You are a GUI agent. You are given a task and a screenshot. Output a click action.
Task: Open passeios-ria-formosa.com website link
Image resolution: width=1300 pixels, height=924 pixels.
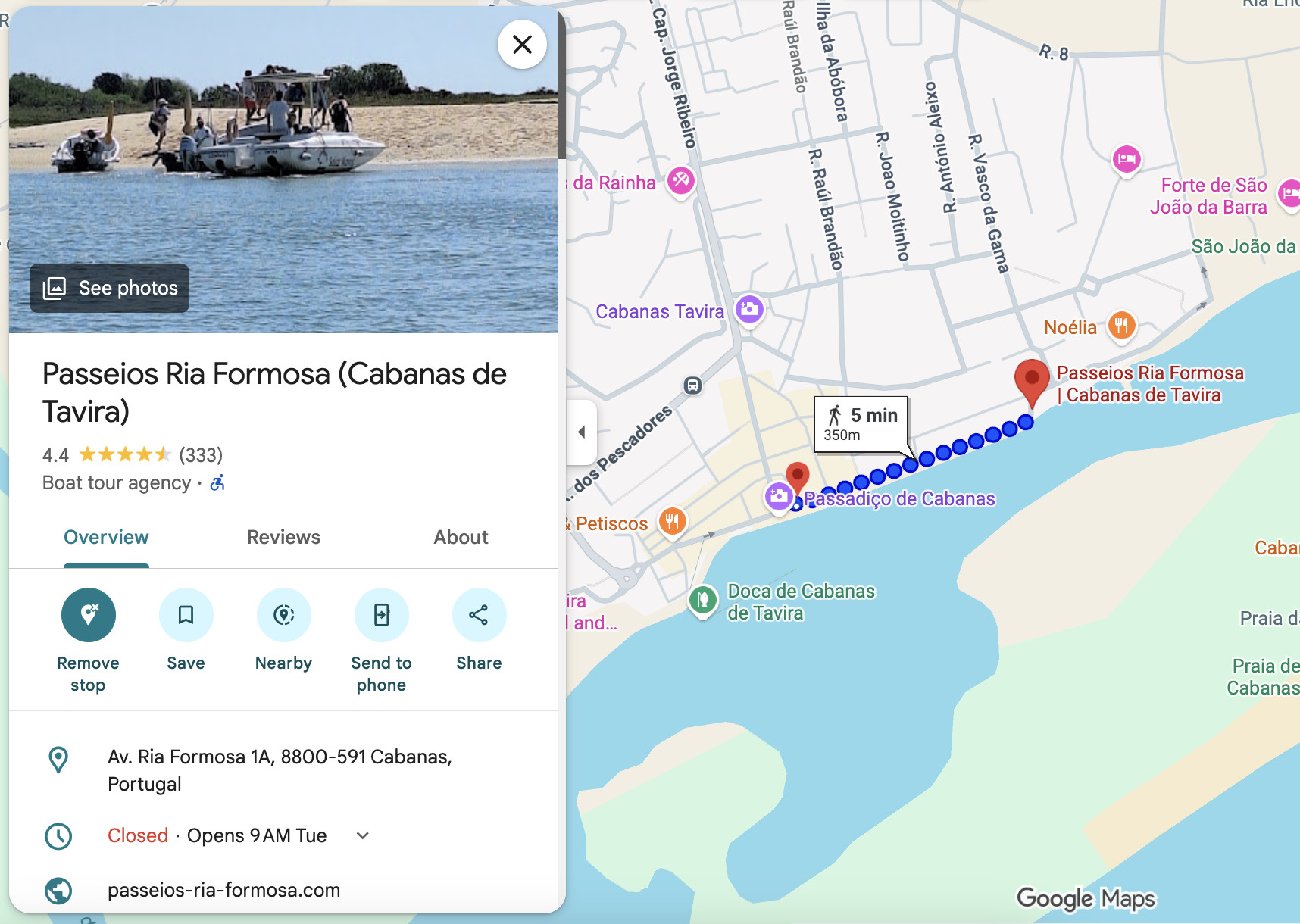coord(223,890)
